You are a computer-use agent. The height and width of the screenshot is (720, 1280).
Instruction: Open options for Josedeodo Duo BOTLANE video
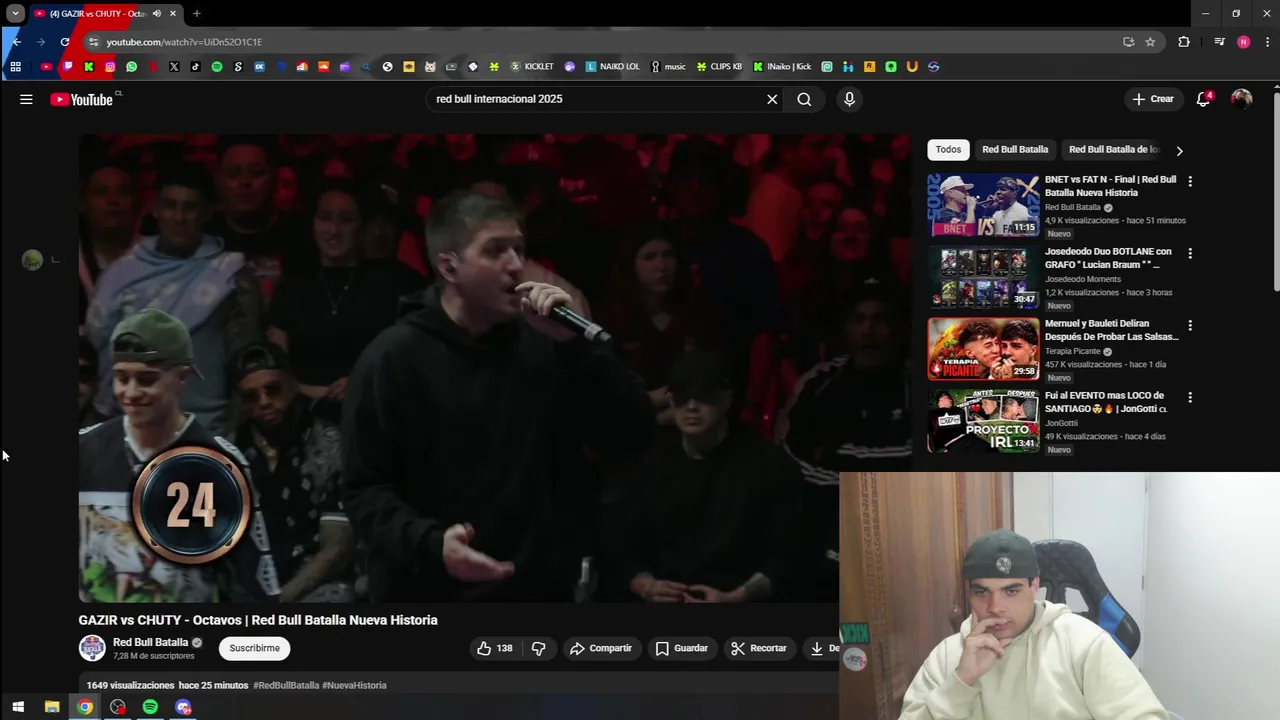(1190, 253)
